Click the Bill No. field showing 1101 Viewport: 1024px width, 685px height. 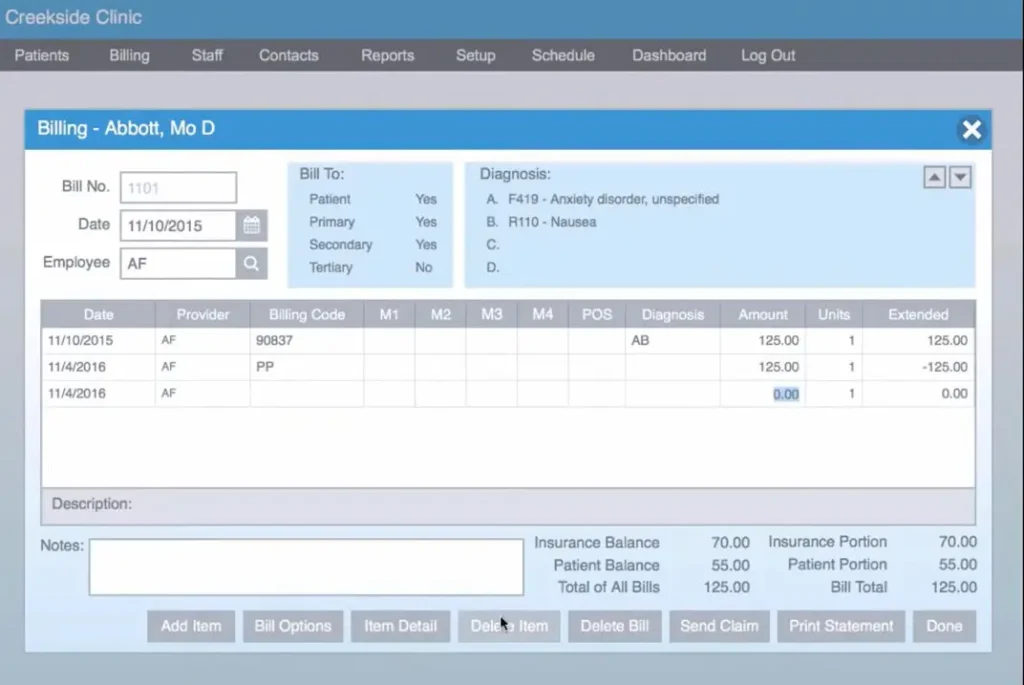point(177,187)
